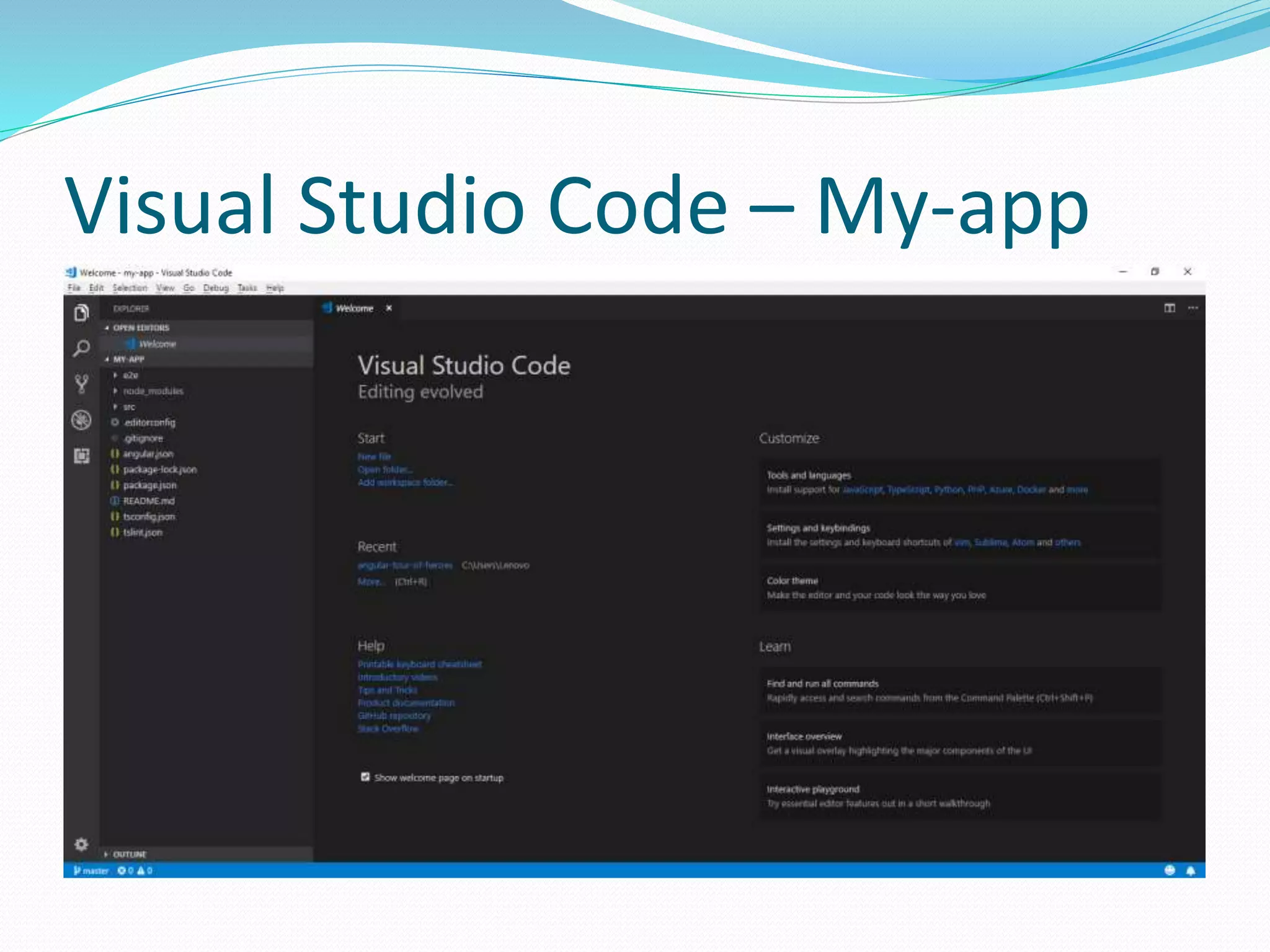Open the Help menu
The width and height of the screenshot is (1270, 952).
(x=275, y=288)
